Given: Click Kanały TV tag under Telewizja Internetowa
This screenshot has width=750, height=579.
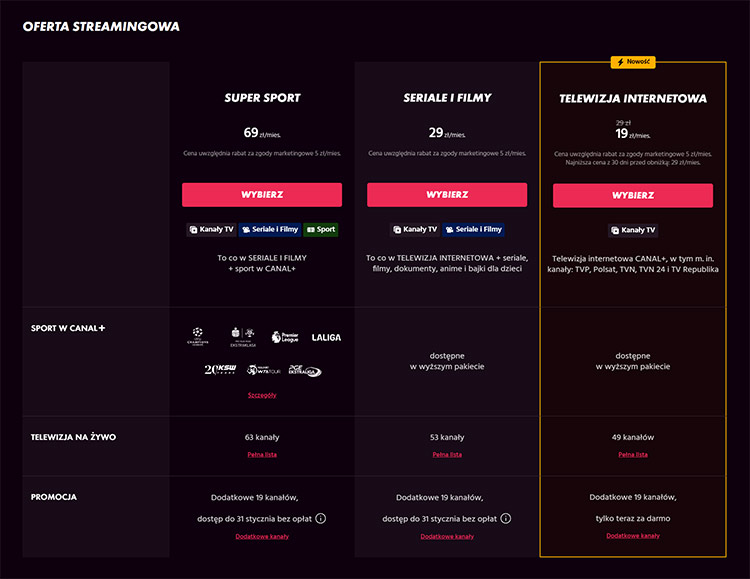Looking at the screenshot, I should 633,230.
